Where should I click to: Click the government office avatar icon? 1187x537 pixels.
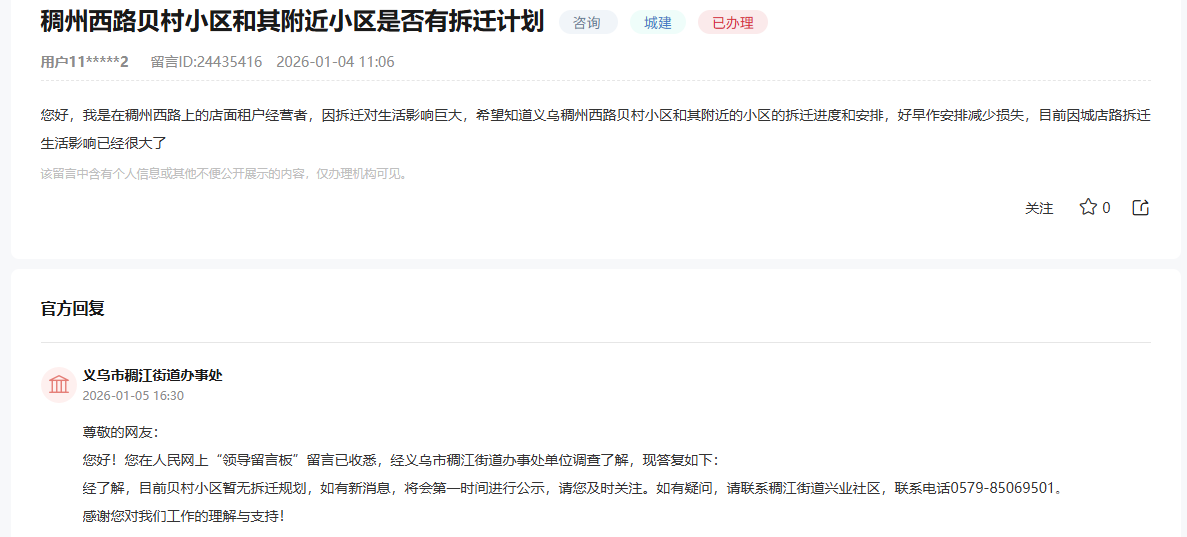pyautogui.click(x=59, y=385)
